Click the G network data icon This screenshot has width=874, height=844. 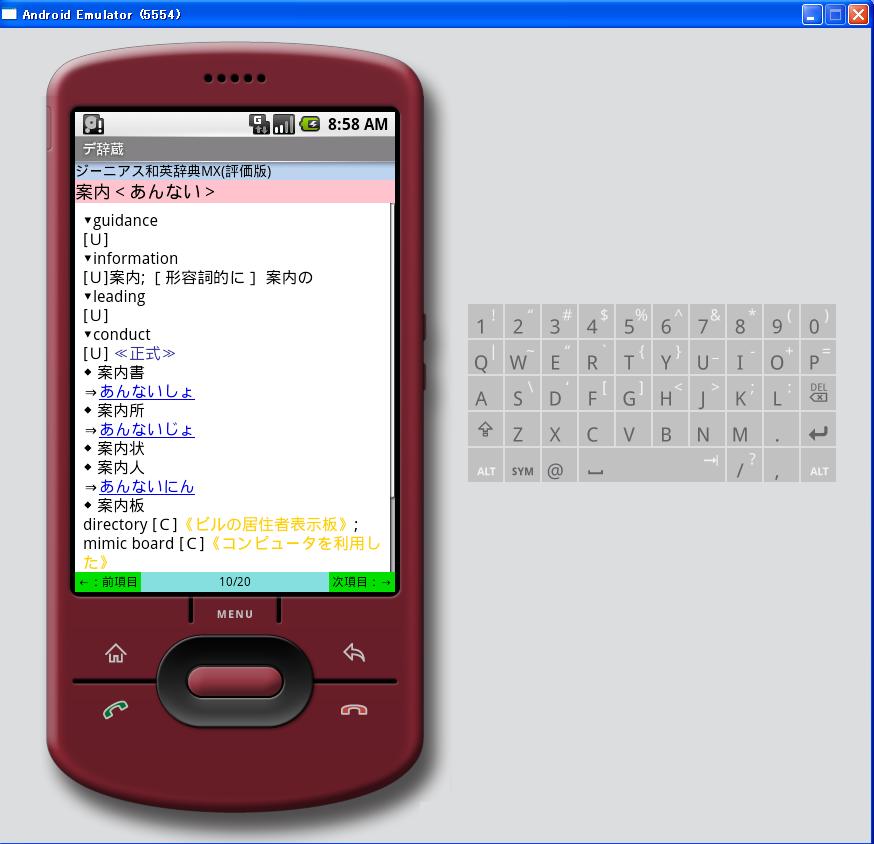pos(259,124)
